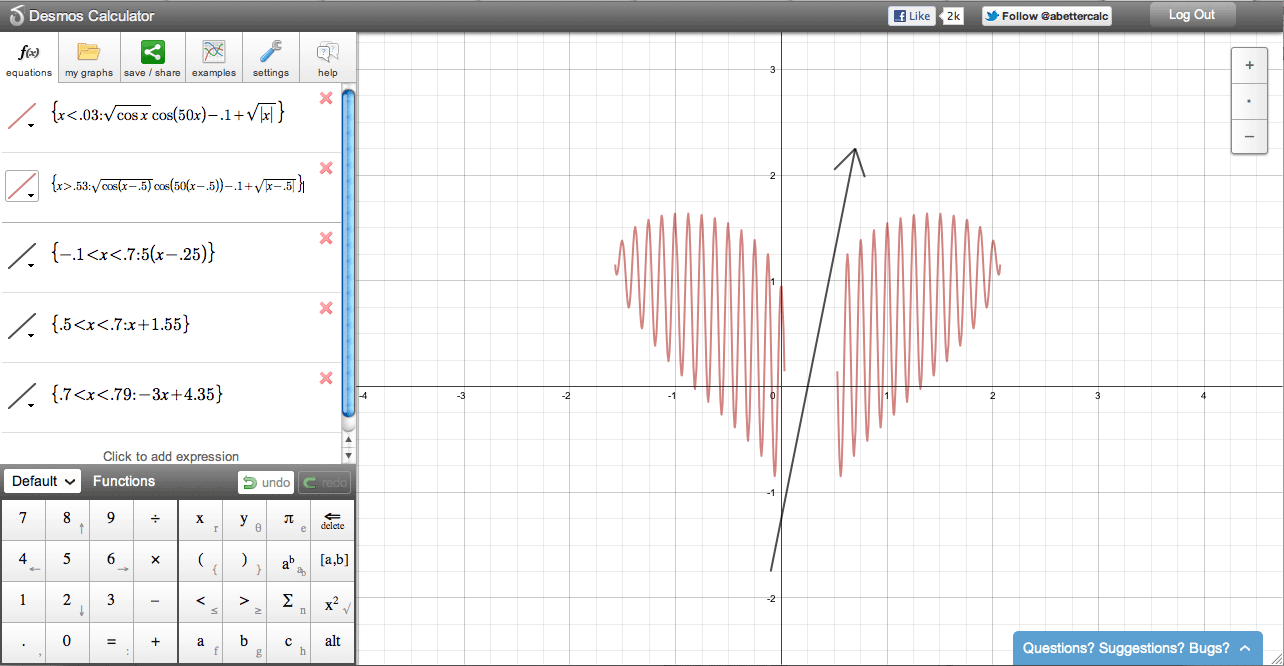Delete the x+1.55 expression
The height and width of the screenshot is (666, 1284).
(325, 308)
